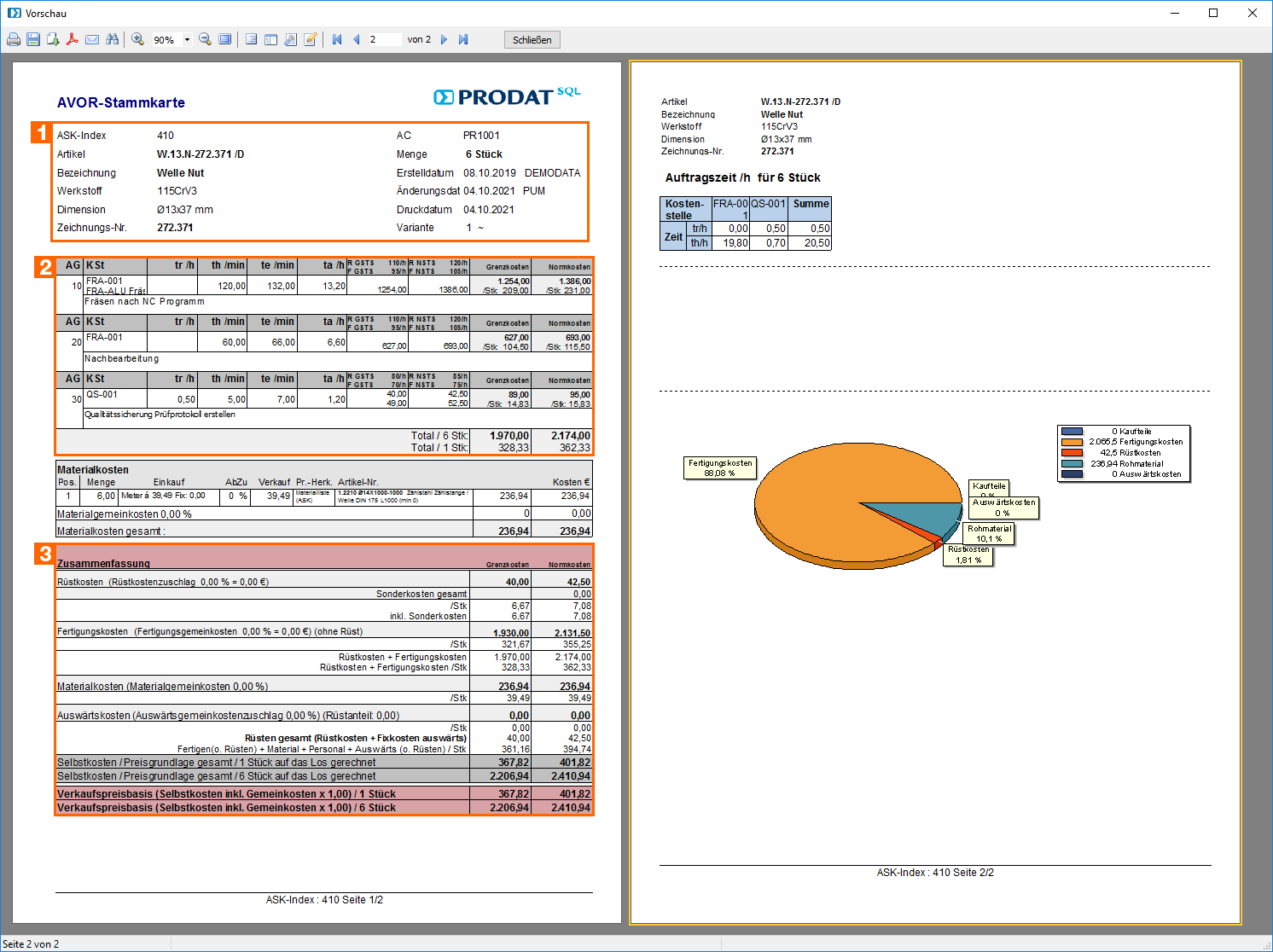Click the 'Fertigungskosten 88,08 %' chart label
The image size is (1273, 952).
point(720,467)
